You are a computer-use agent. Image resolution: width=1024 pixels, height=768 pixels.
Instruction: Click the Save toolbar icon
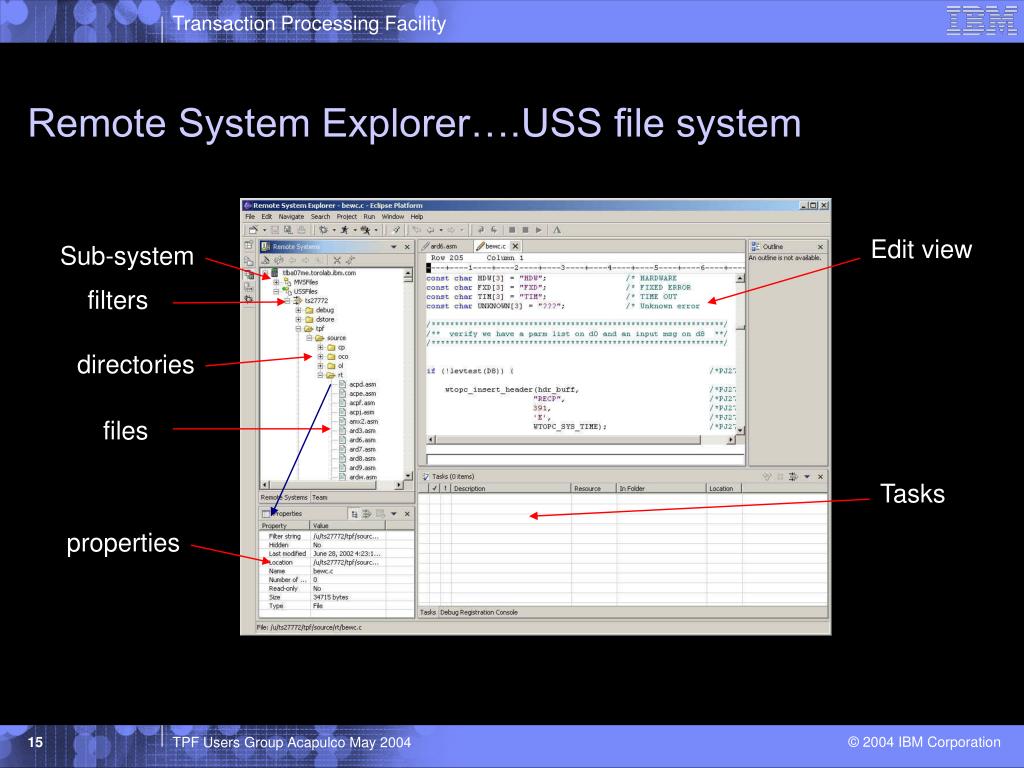tap(275, 230)
